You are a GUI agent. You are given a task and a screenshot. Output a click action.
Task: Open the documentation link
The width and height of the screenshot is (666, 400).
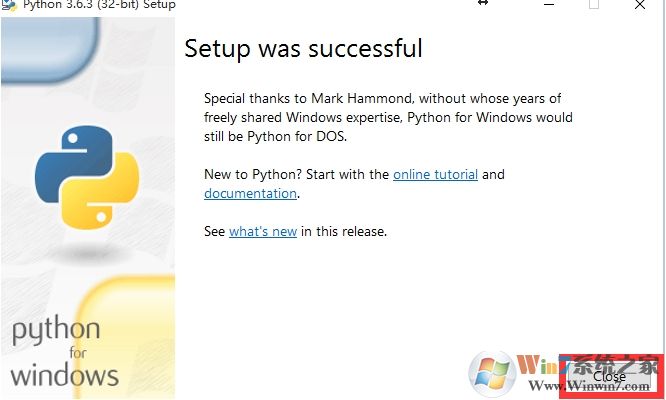click(250, 193)
